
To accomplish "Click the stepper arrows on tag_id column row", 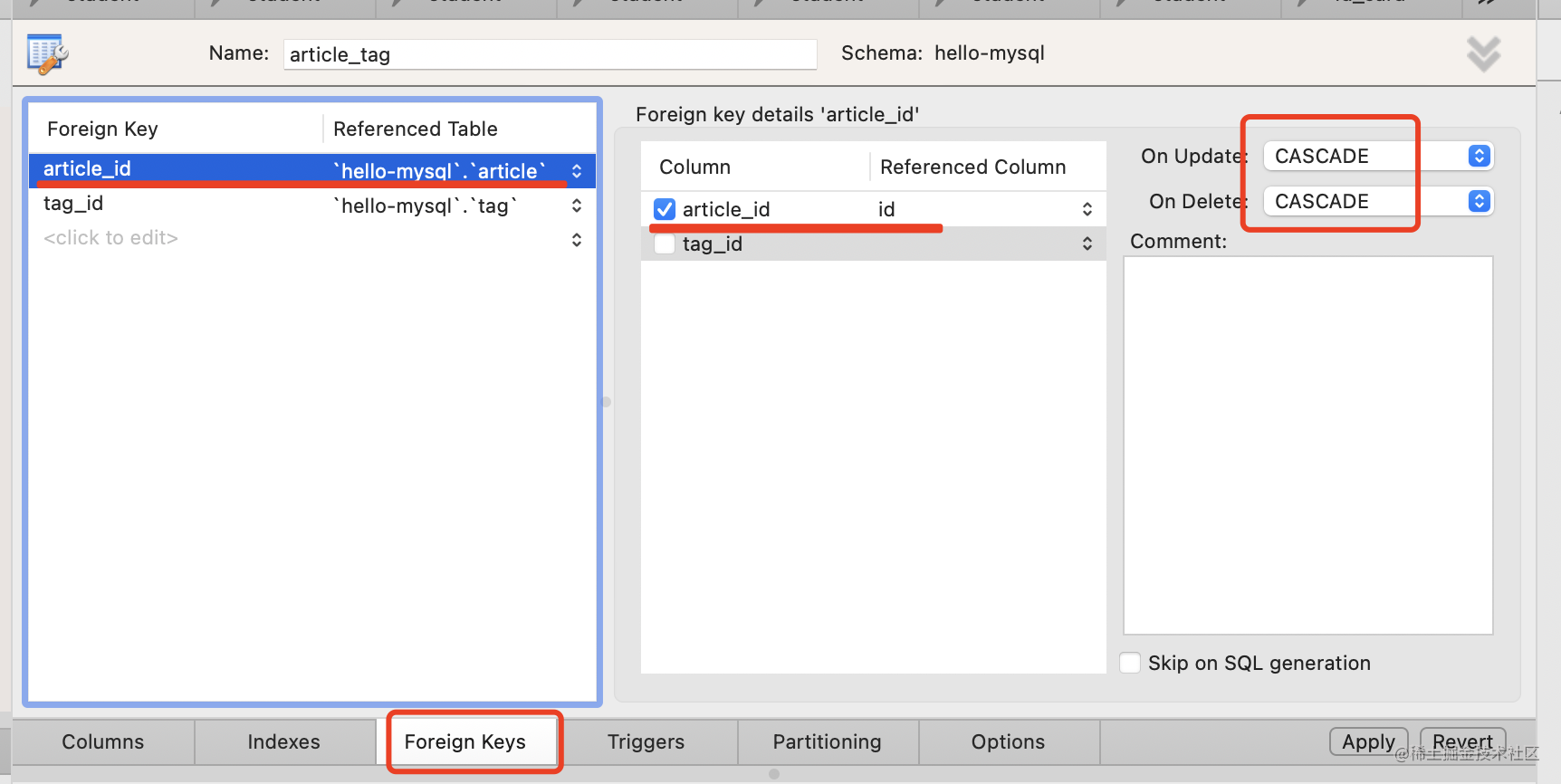I will pos(1087,244).
